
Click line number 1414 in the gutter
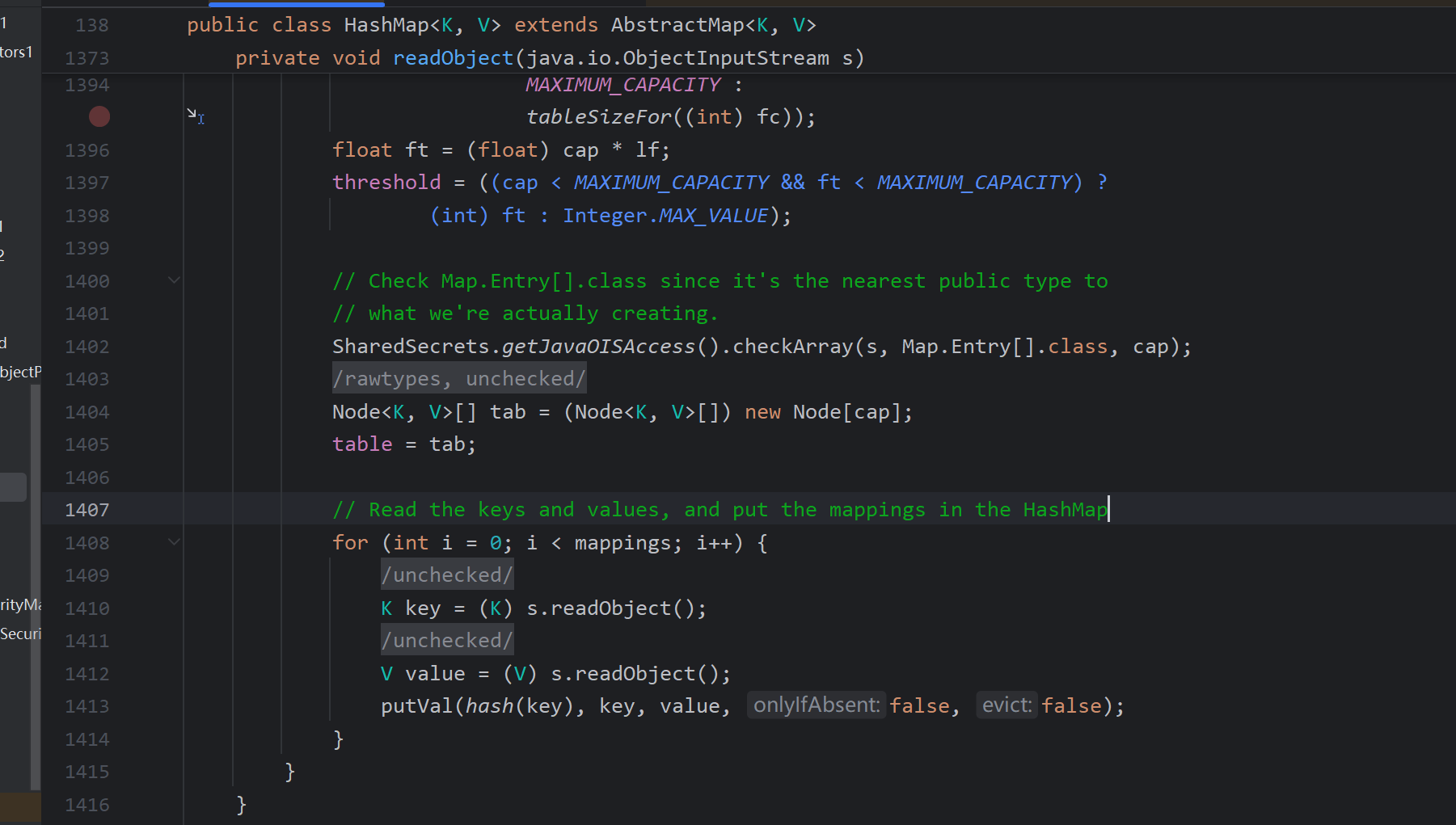pyautogui.click(x=87, y=739)
